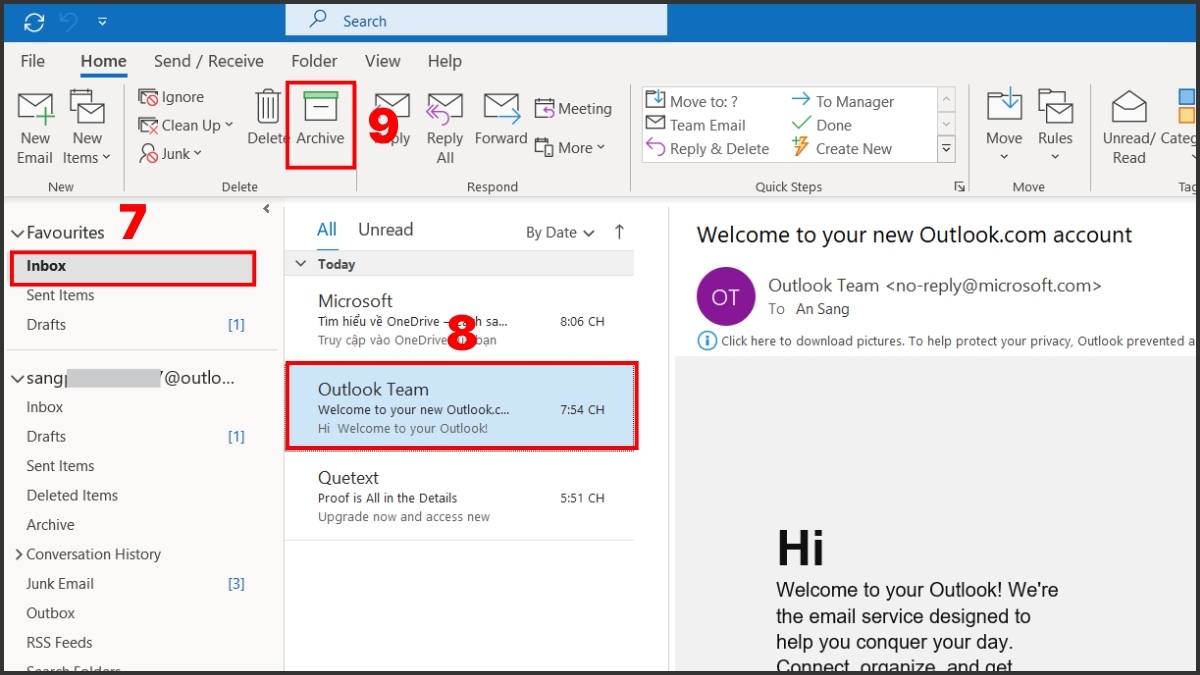1200x675 pixels.
Task: Open the View ribbon tab
Action: click(383, 61)
